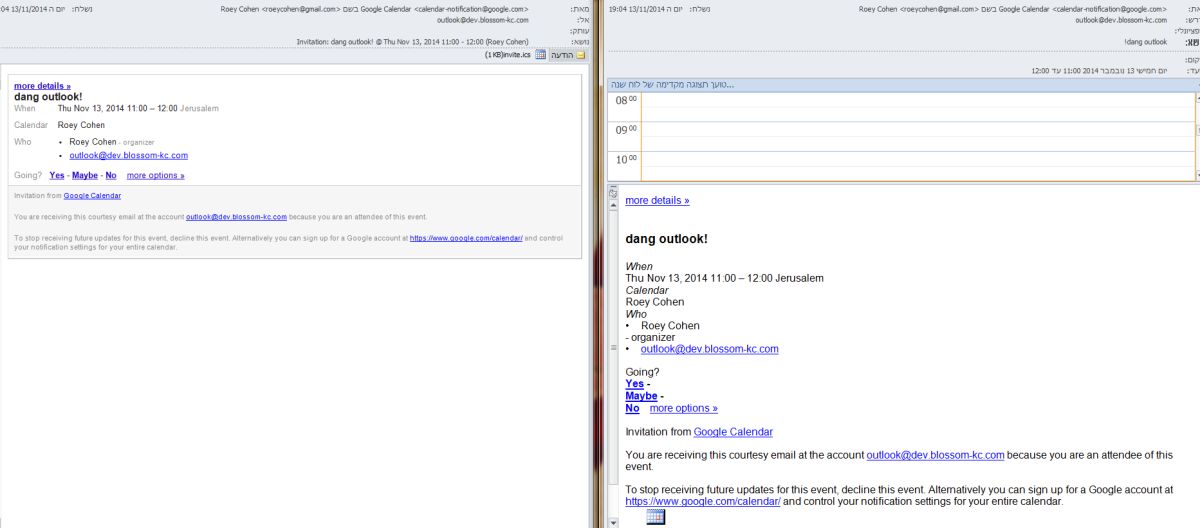Answer No in the right pane invitation
This screenshot has width=1200, height=528.
pyautogui.click(x=632, y=408)
